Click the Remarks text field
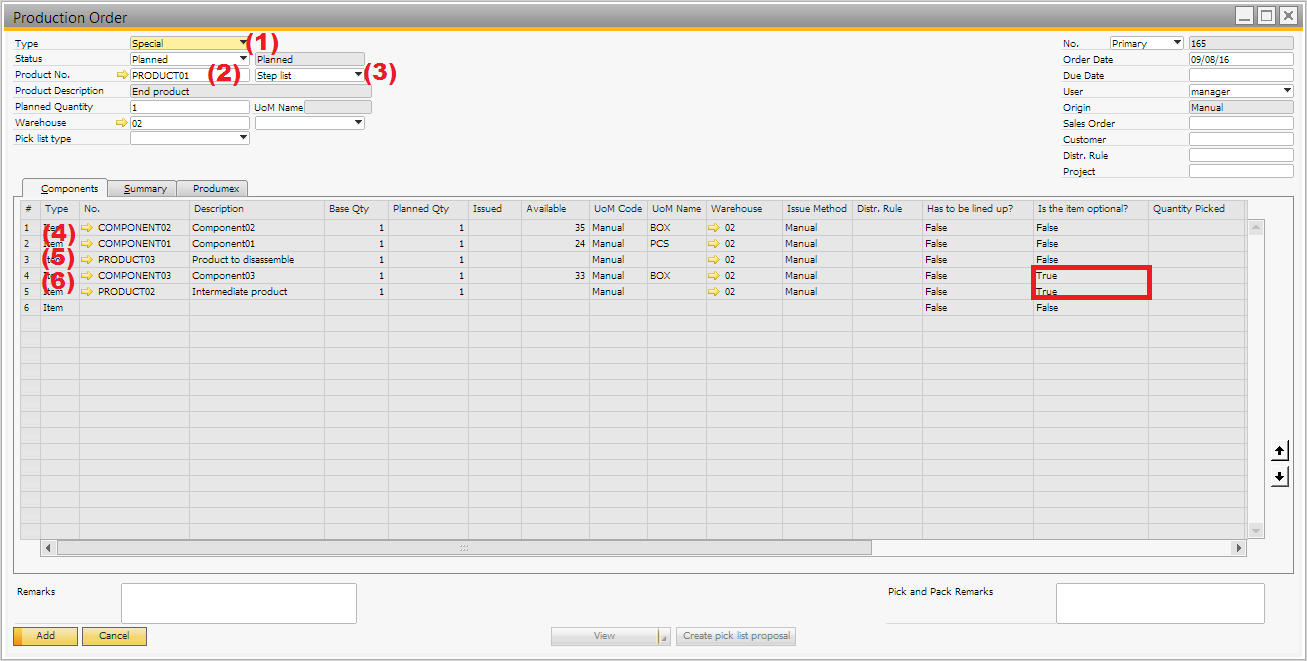 238,603
